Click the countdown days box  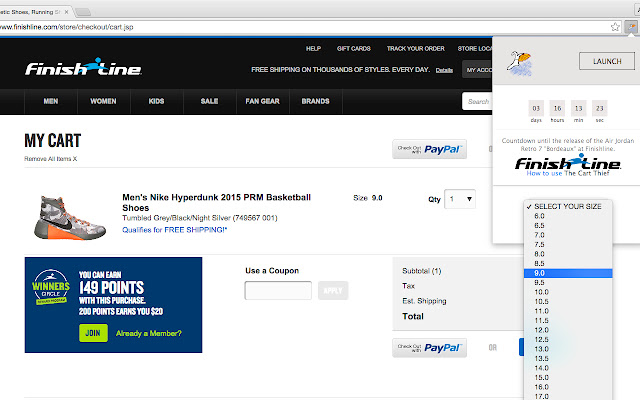536,108
